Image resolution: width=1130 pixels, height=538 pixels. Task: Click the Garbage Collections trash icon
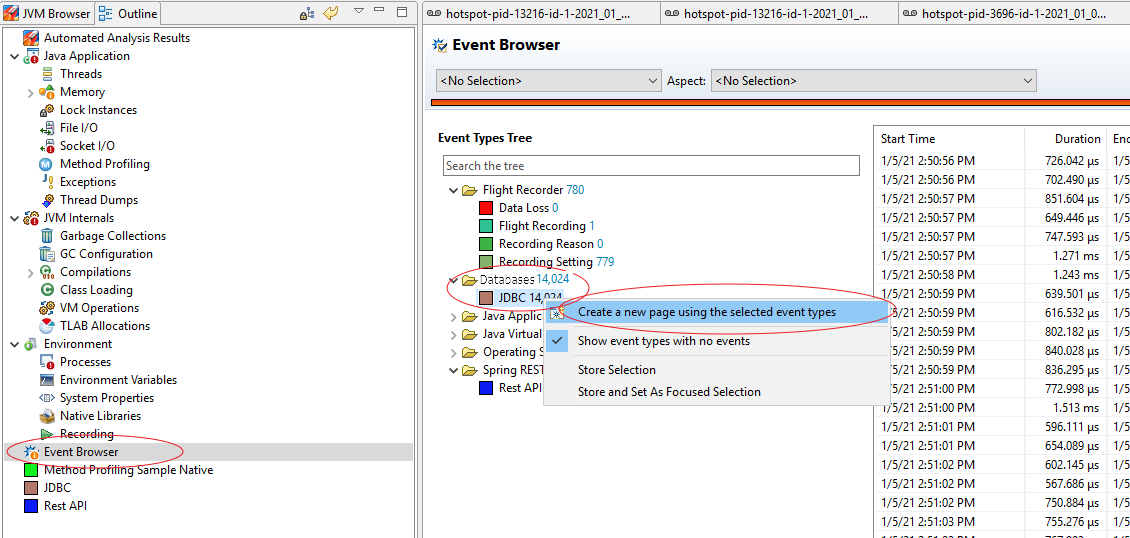point(47,236)
